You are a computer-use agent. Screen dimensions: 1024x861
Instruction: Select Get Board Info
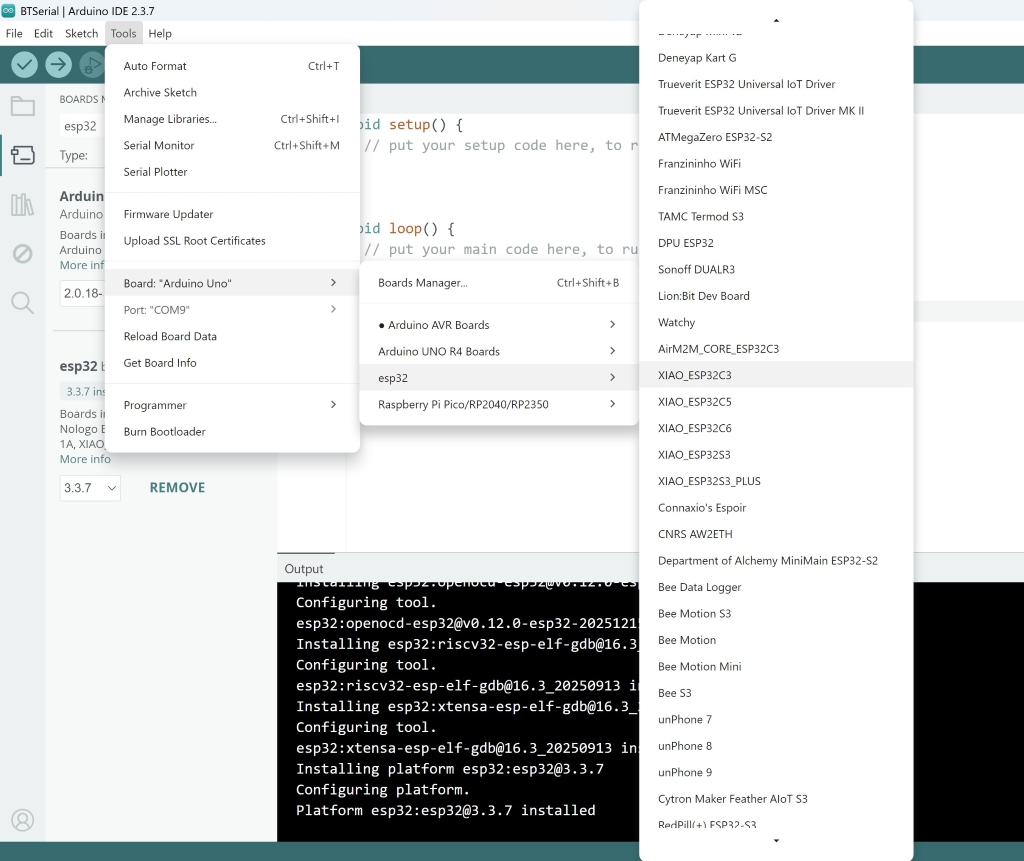click(x=232, y=363)
